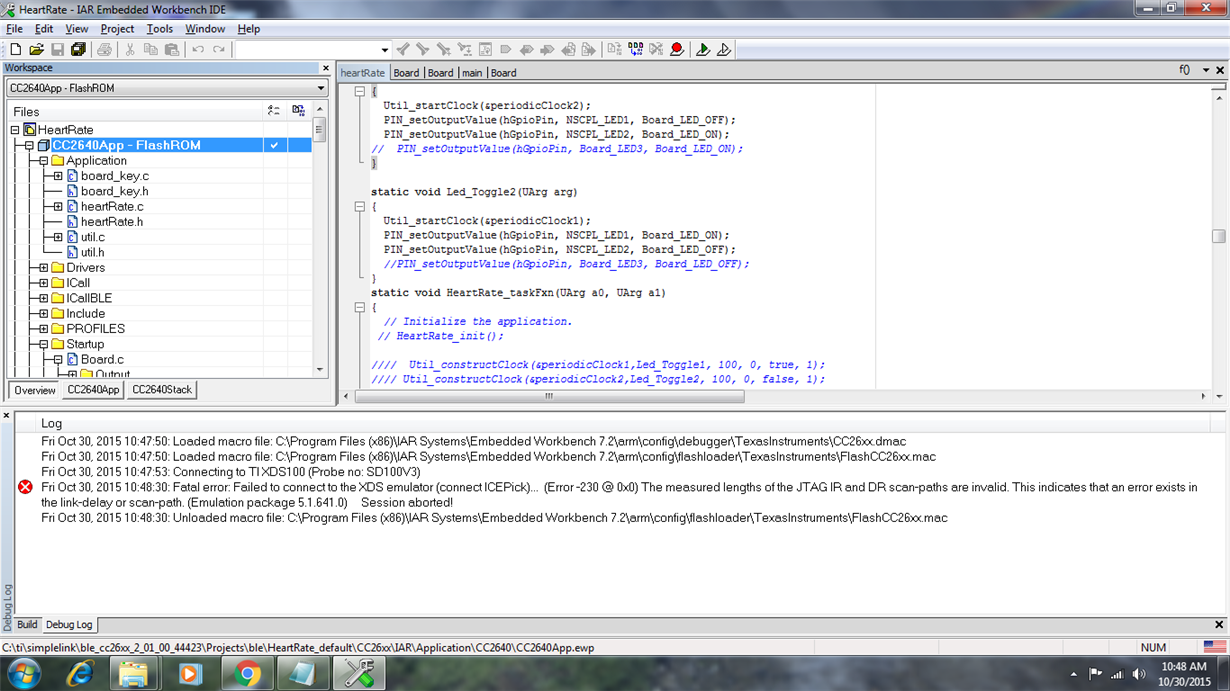Screen dimensions: 1230x691
Task: Fold the Led_Toggle2 function body
Action: coord(360,207)
